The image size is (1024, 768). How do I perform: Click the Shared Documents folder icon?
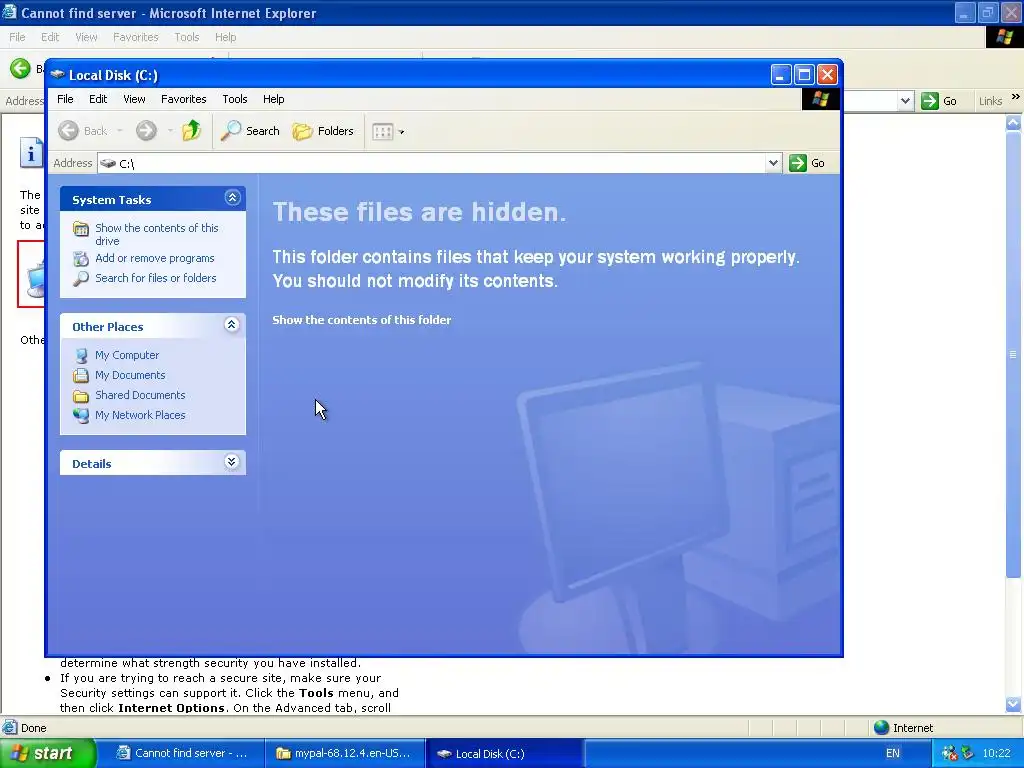(81, 396)
